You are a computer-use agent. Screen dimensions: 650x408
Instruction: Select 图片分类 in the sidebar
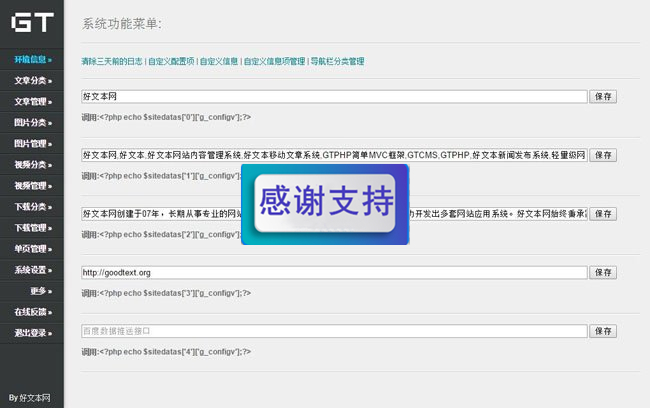click(x=33, y=123)
